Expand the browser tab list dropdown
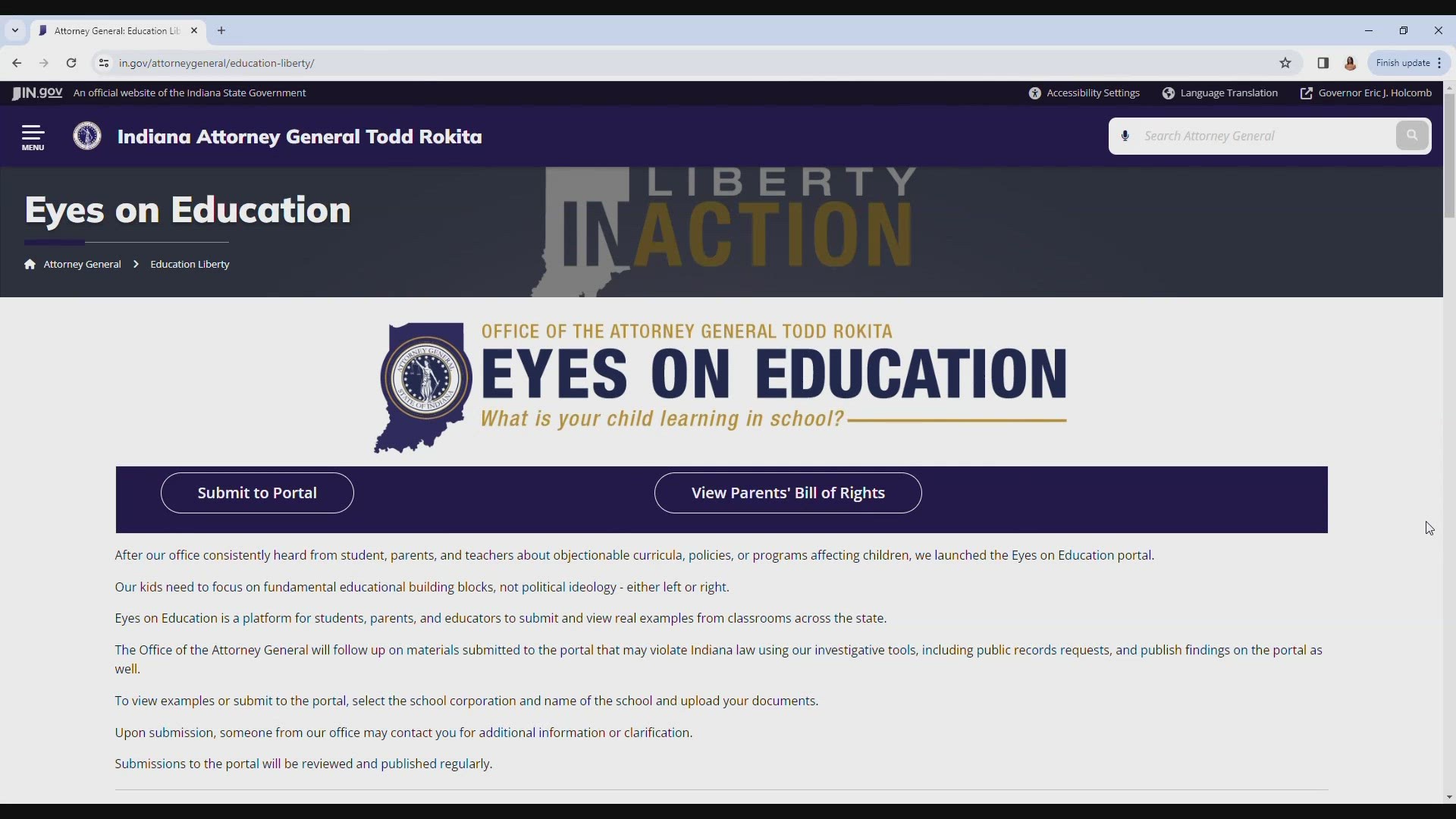Image resolution: width=1456 pixels, height=819 pixels. click(15, 30)
